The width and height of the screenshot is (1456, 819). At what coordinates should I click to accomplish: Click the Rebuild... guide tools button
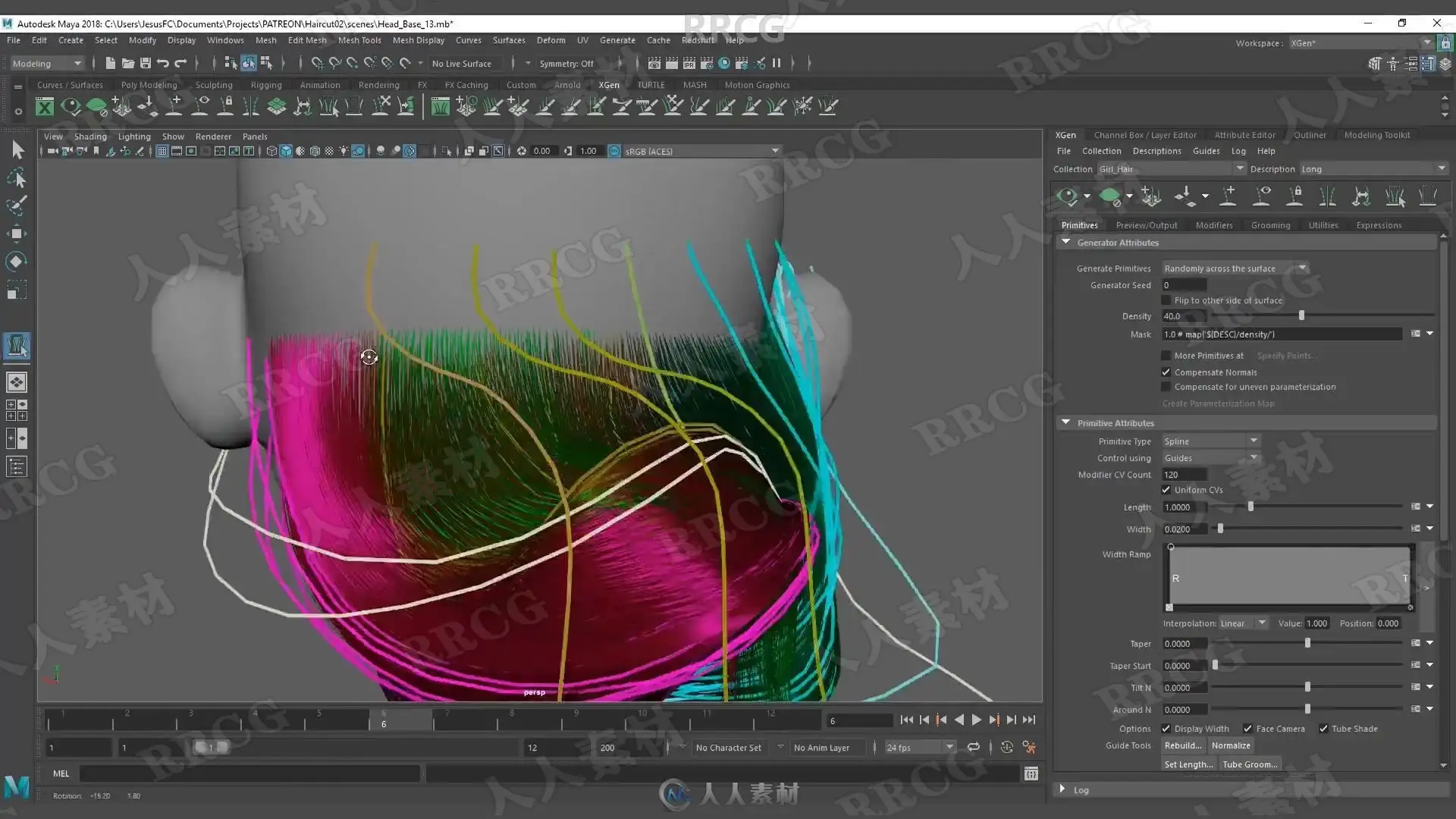pos(1183,745)
